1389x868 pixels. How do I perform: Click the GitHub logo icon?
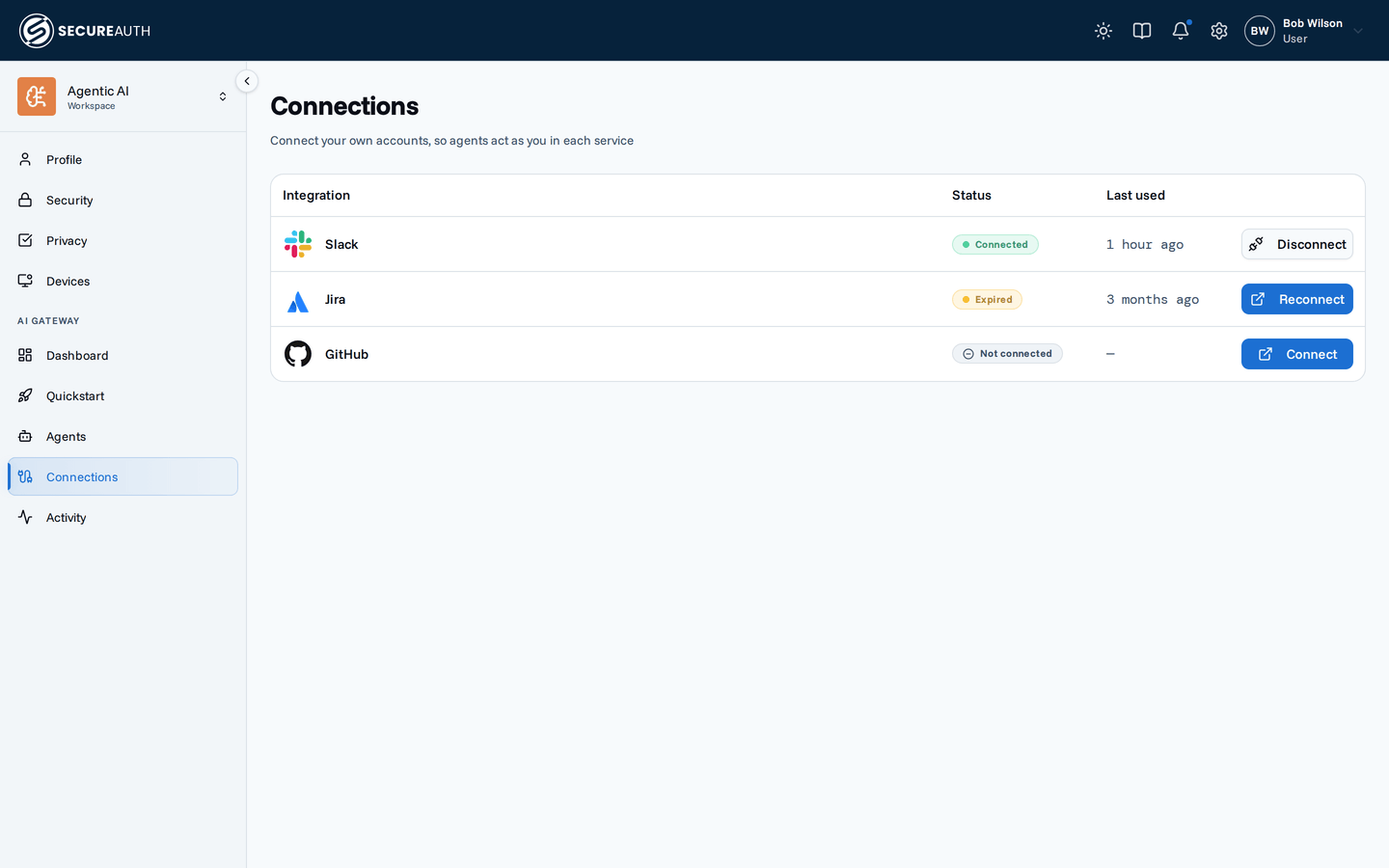(x=298, y=354)
